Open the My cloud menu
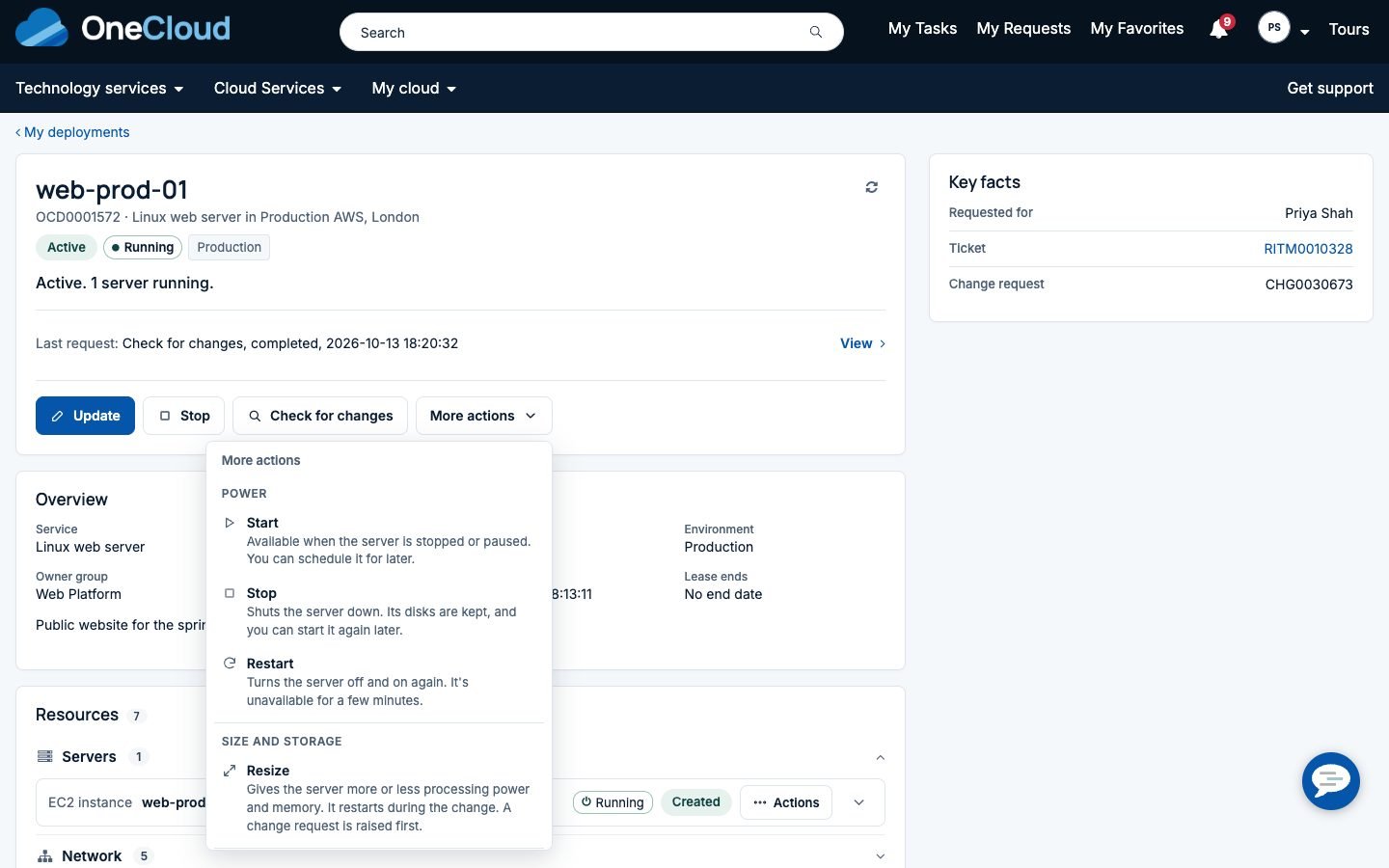This screenshot has height=868, width=1389. (x=414, y=88)
